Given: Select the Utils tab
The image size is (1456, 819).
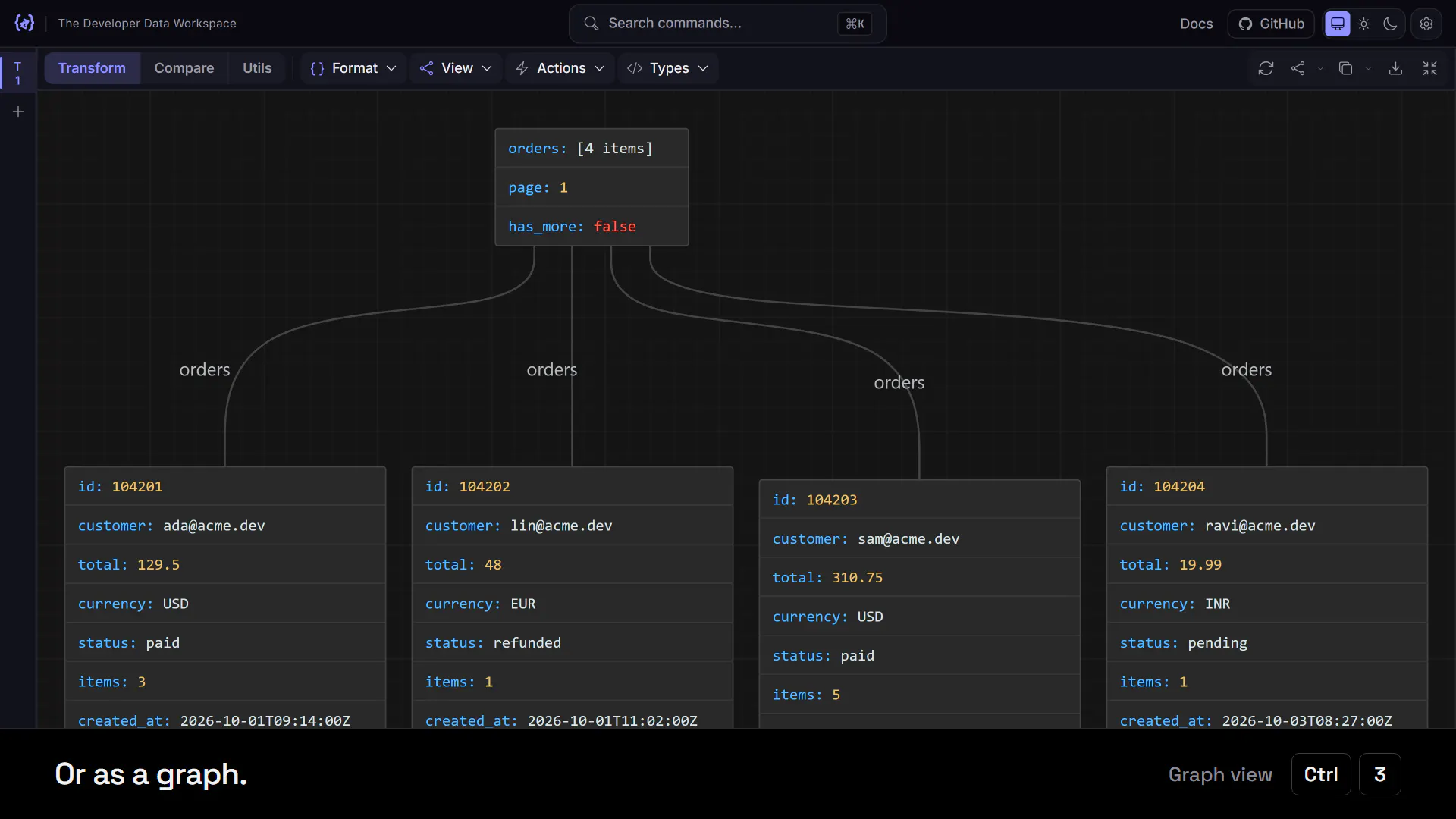Looking at the screenshot, I should tap(257, 68).
